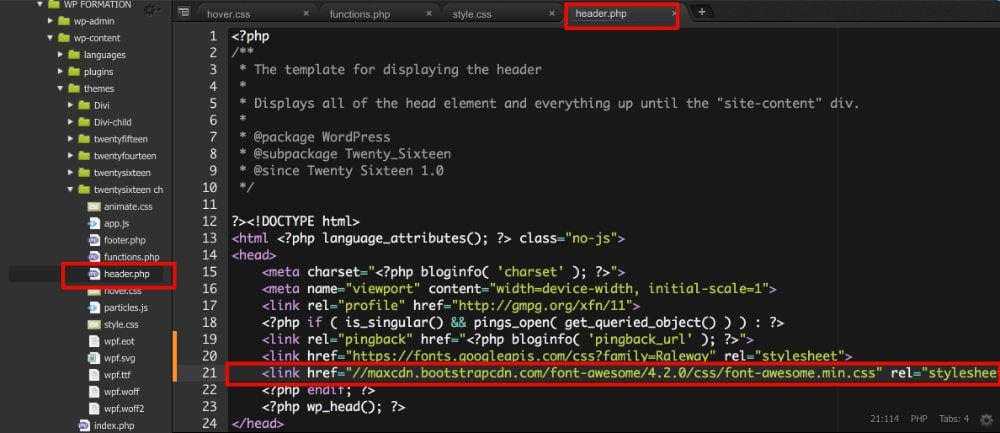Expand the Divi-child folder arrow
1000x433 pixels.
[71, 122]
